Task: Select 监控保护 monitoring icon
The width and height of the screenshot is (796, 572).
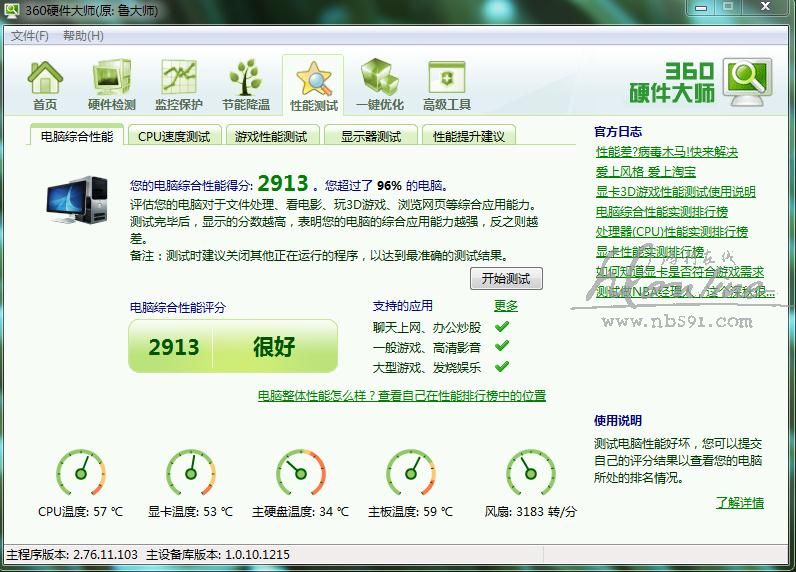Action: [178, 84]
